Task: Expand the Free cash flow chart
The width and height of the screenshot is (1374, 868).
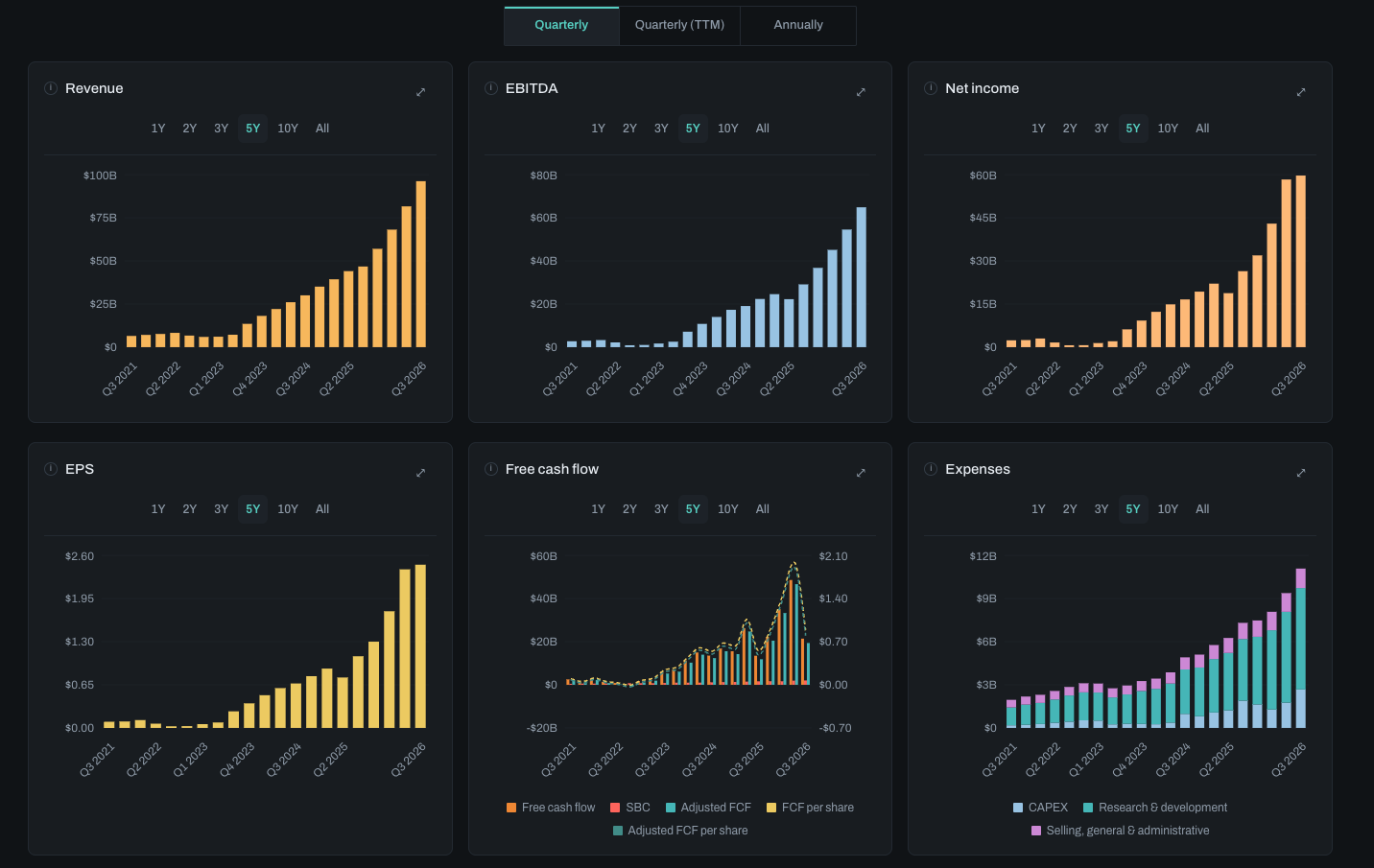Action: [x=861, y=473]
